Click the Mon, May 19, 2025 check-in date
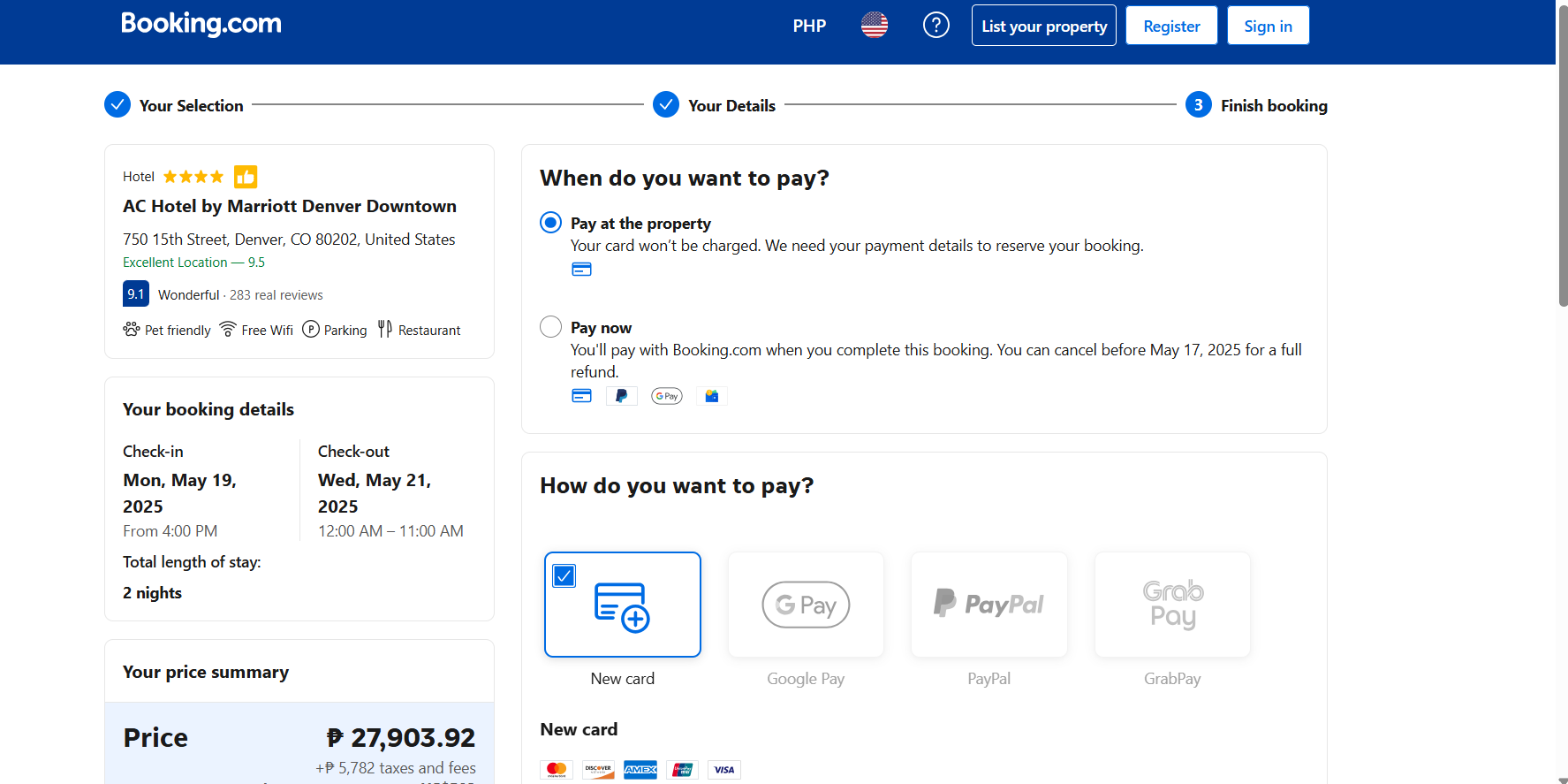 coord(179,493)
